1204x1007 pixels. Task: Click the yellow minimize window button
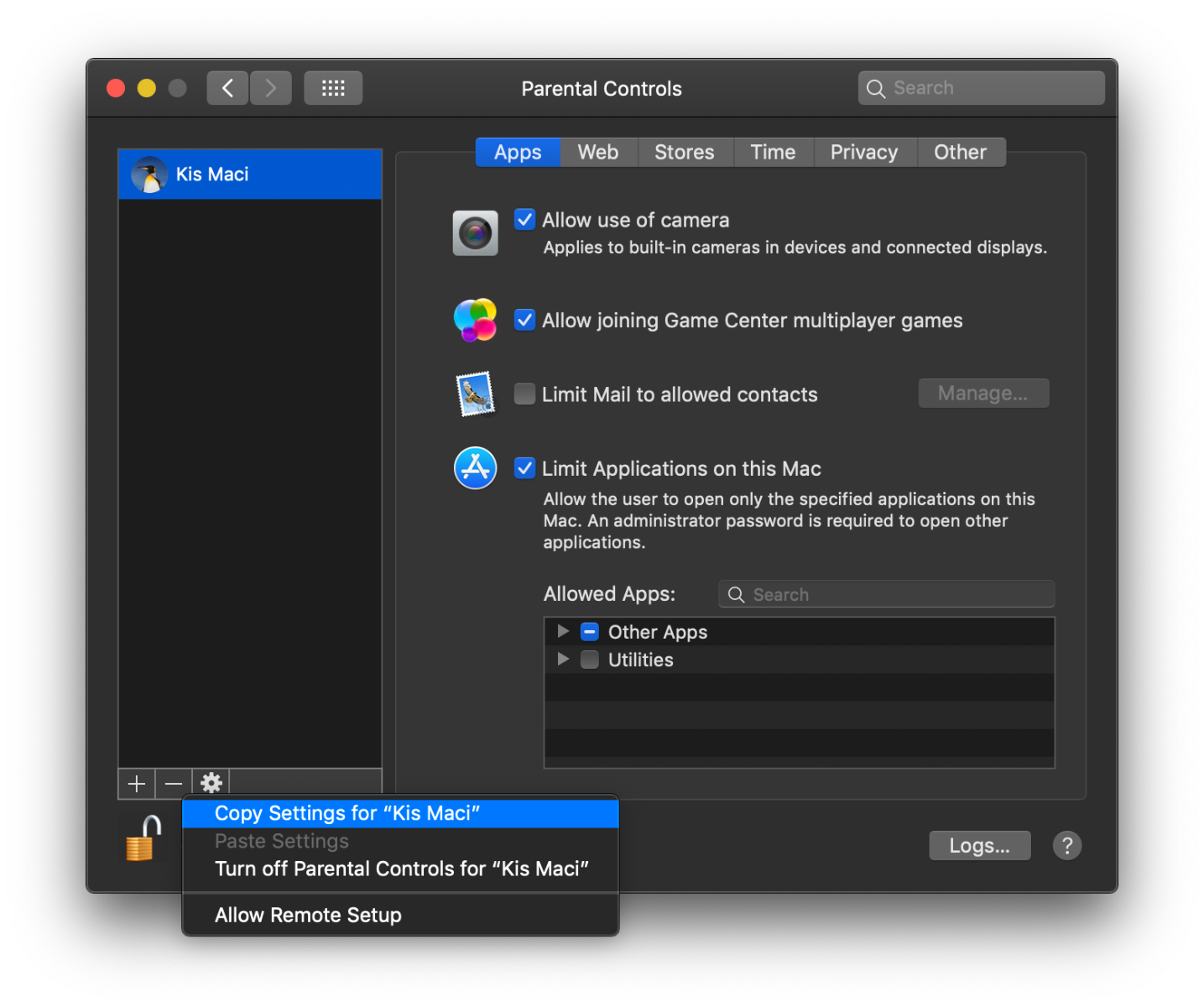point(147,88)
